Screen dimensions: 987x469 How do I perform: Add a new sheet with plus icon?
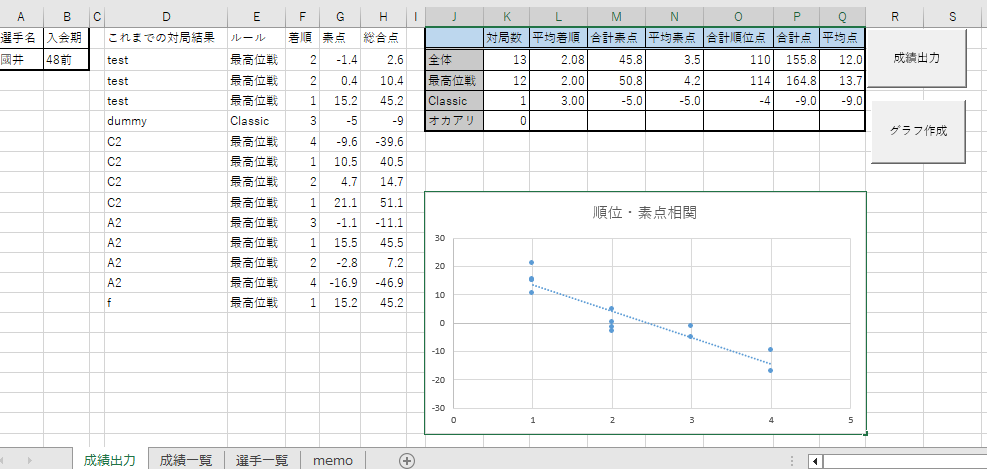click(407, 460)
